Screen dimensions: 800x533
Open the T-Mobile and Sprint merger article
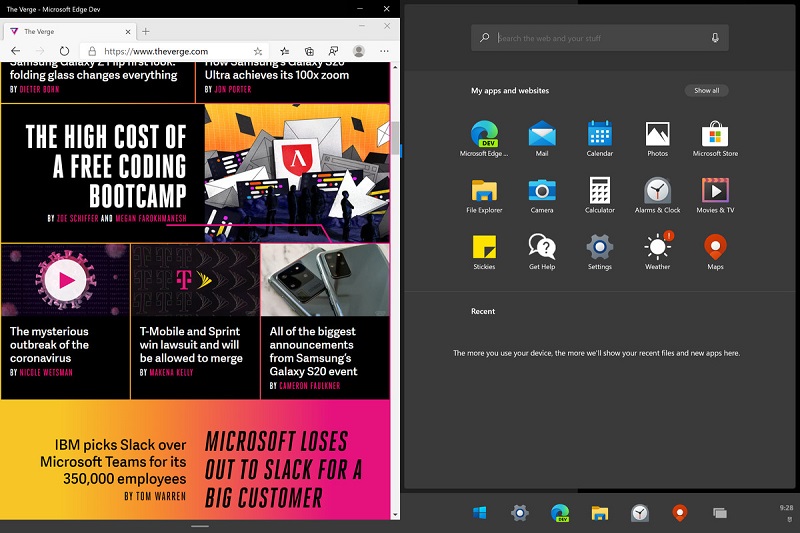click(x=191, y=345)
